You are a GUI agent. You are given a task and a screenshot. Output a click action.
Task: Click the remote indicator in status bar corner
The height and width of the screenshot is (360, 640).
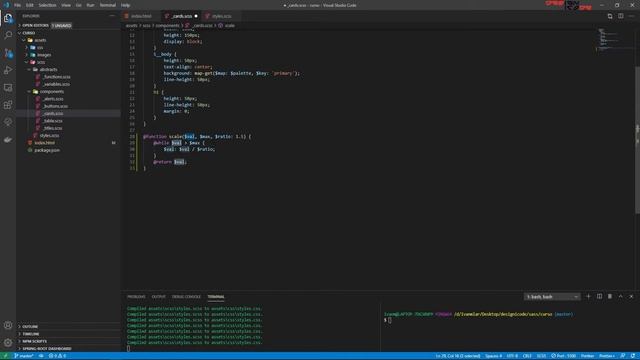(x=5, y=356)
